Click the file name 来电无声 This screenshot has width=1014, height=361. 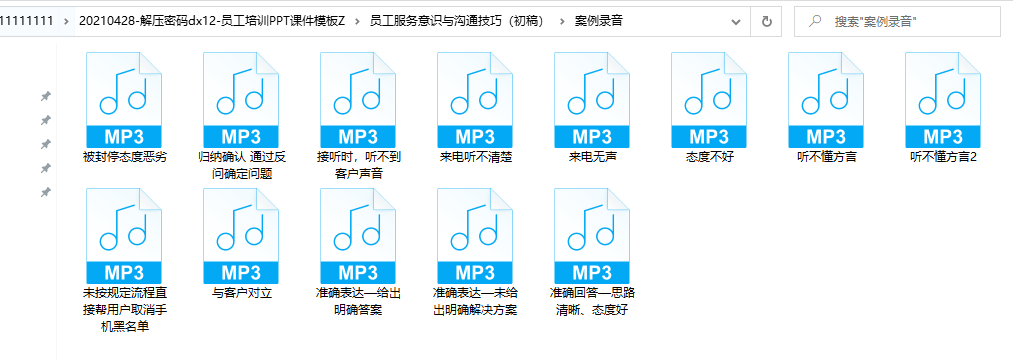pos(592,157)
